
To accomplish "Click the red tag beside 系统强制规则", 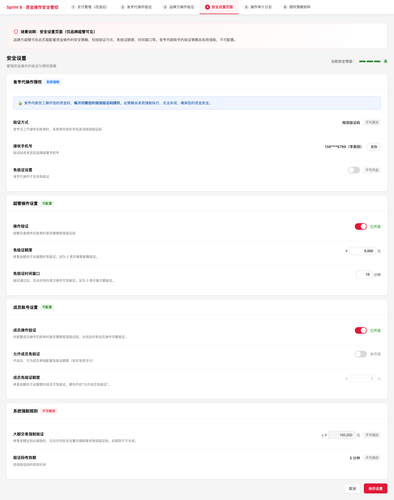I will 49,411.
